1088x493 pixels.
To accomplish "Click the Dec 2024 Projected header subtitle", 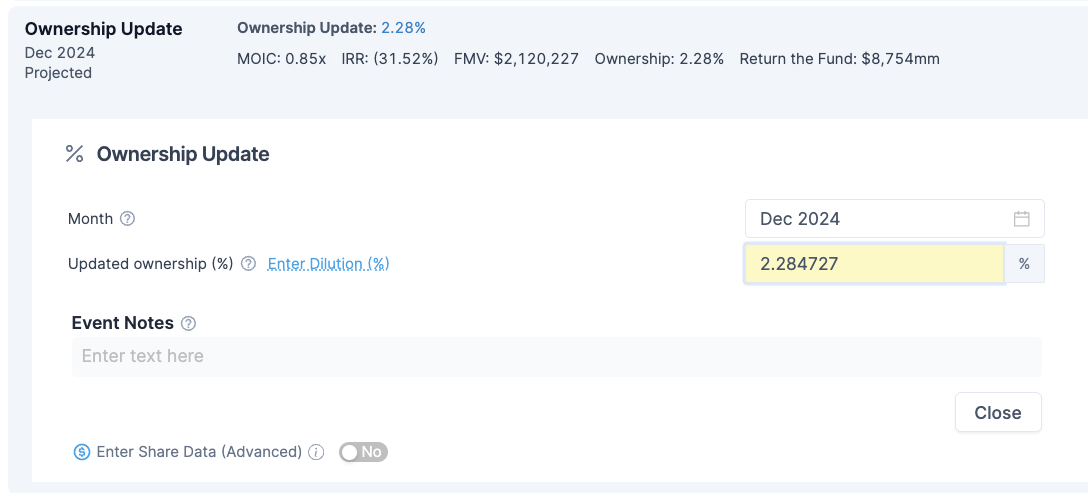I will pyautogui.click(x=58, y=62).
